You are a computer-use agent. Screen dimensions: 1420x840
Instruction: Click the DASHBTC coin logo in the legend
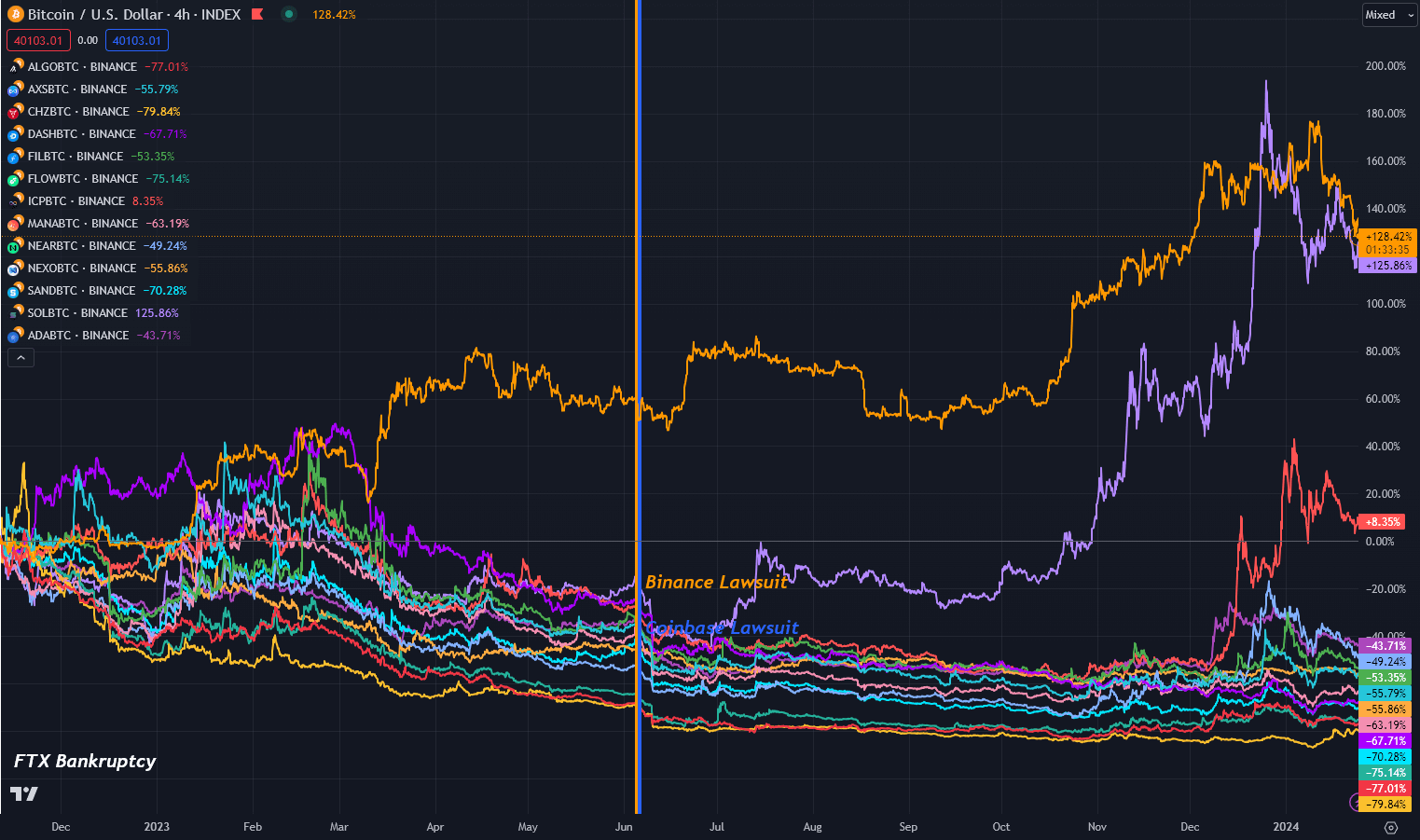(15, 133)
